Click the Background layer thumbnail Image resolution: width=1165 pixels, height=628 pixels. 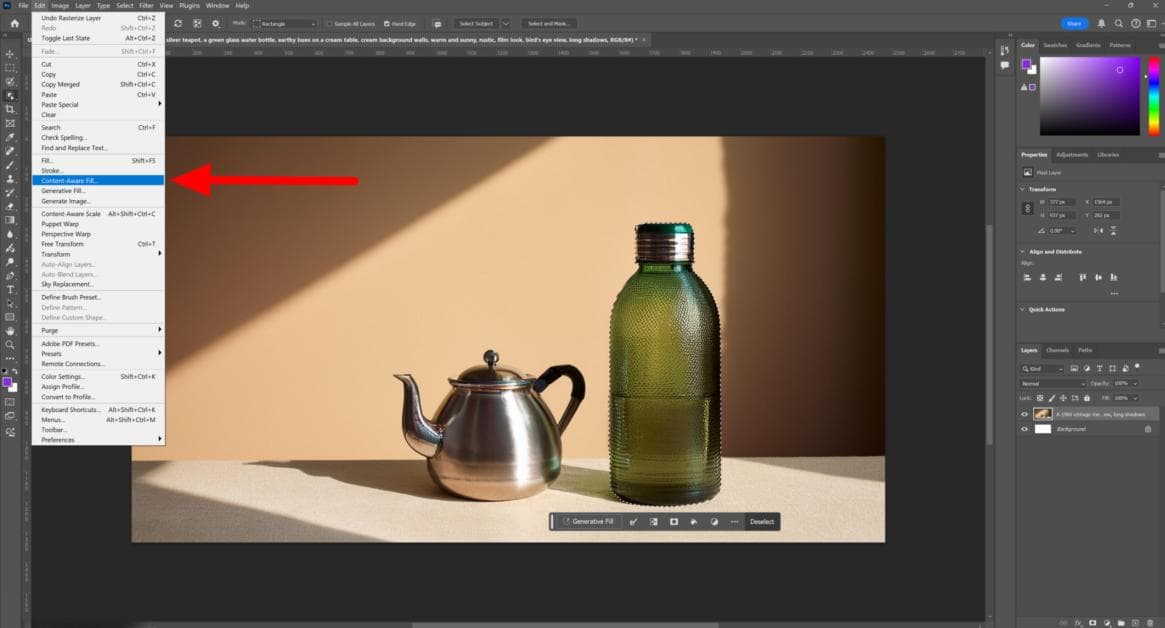pos(1043,429)
